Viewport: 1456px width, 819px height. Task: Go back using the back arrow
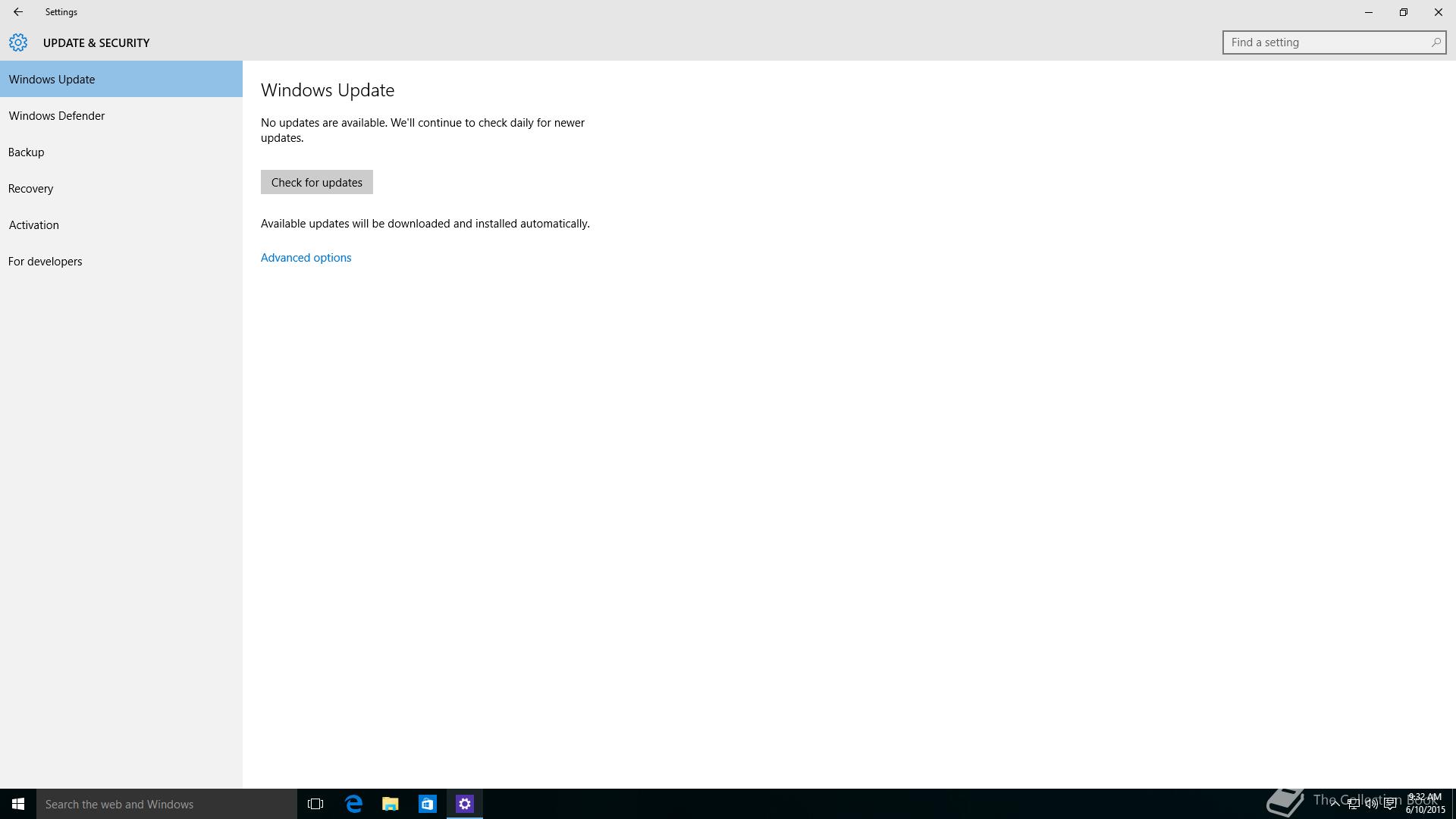click(x=17, y=12)
